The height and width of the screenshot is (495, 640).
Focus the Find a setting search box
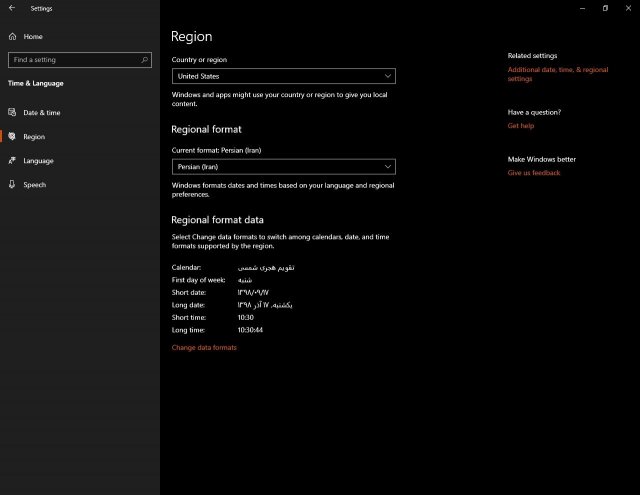[80, 60]
